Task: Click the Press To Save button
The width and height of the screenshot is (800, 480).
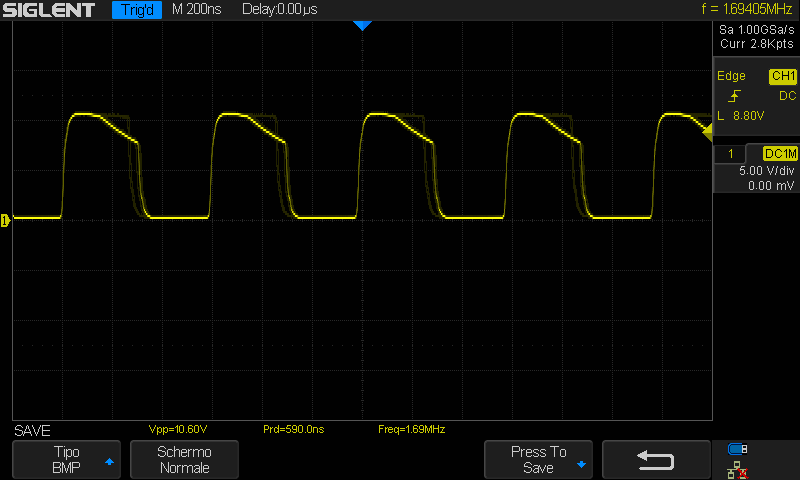Action: tap(538, 460)
